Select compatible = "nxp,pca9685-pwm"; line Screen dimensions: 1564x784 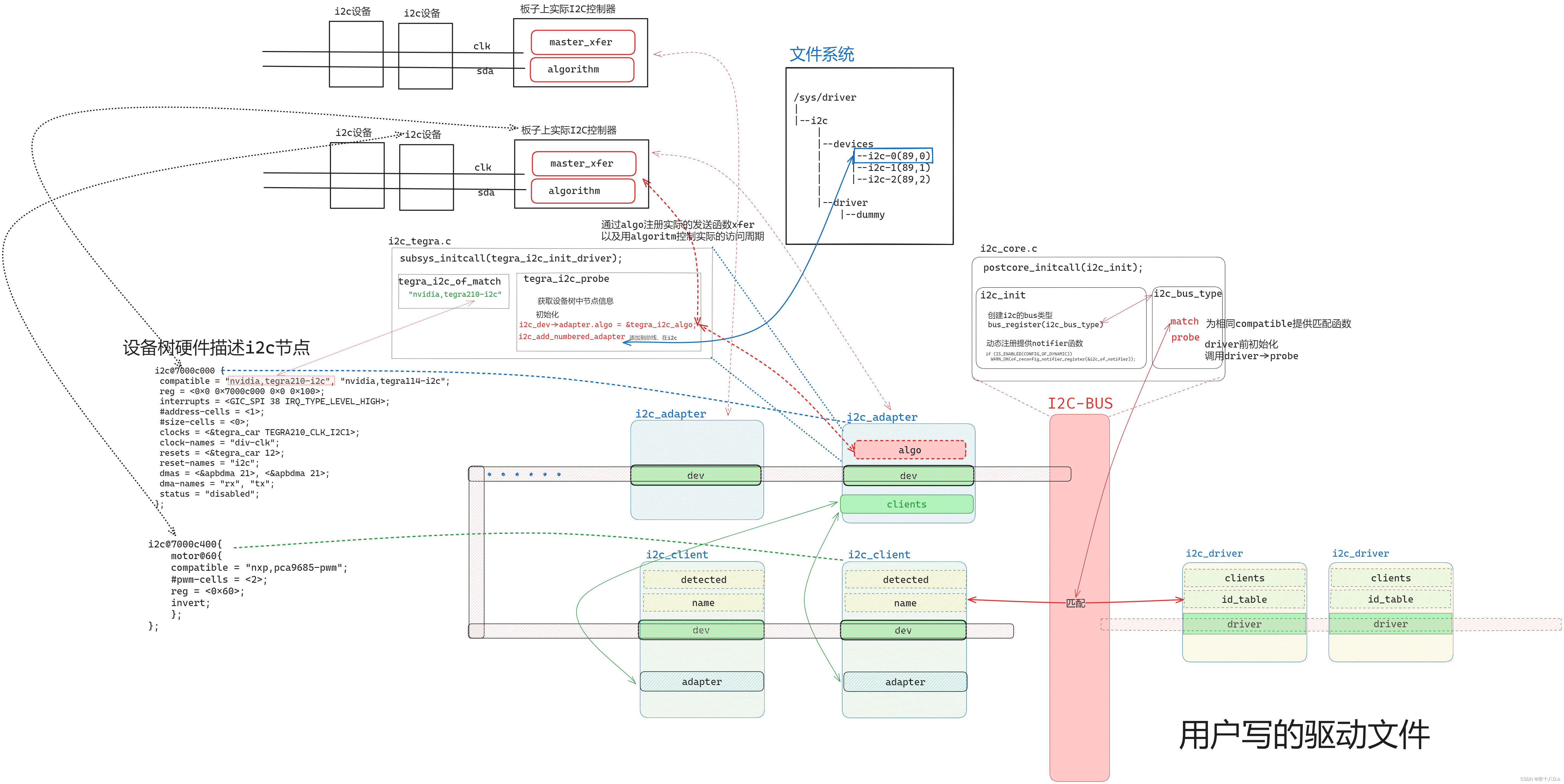pos(259,568)
